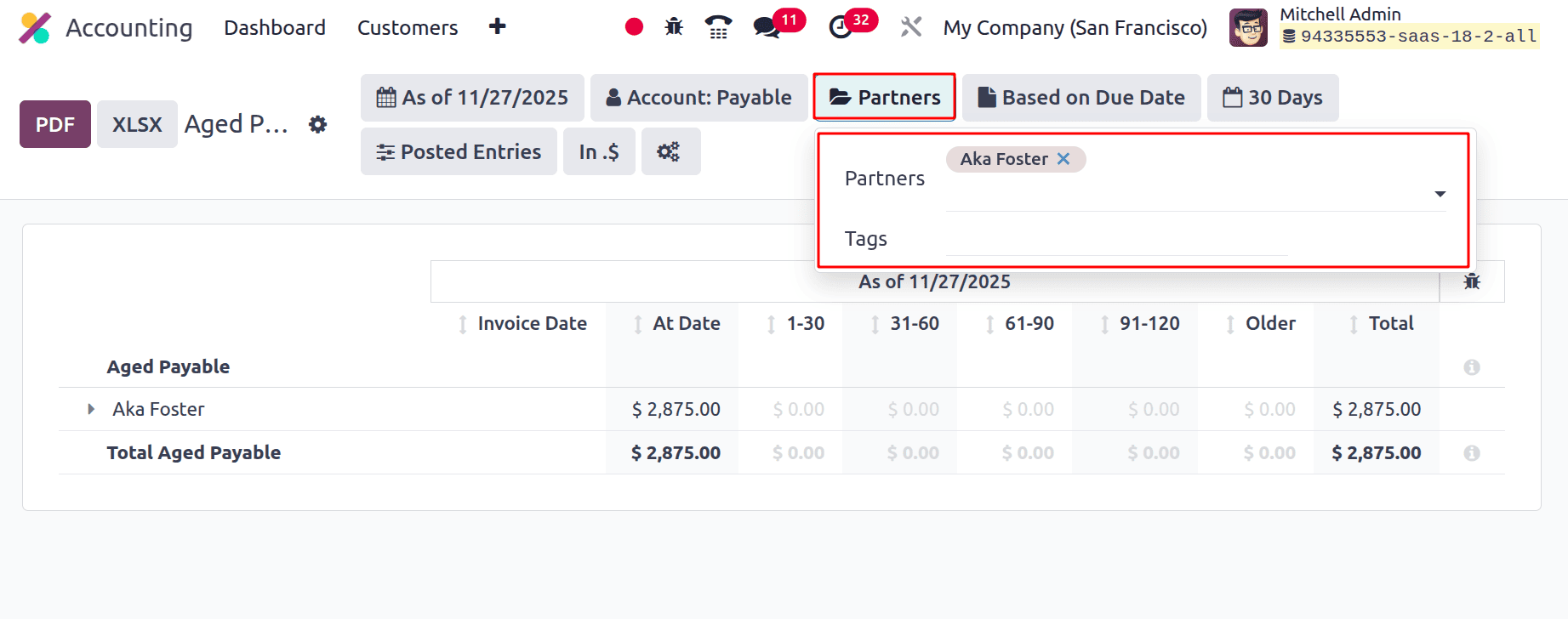Open the Partners field dropdown arrow
The height and width of the screenshot is (619, 1568).
coord(1440,194)
